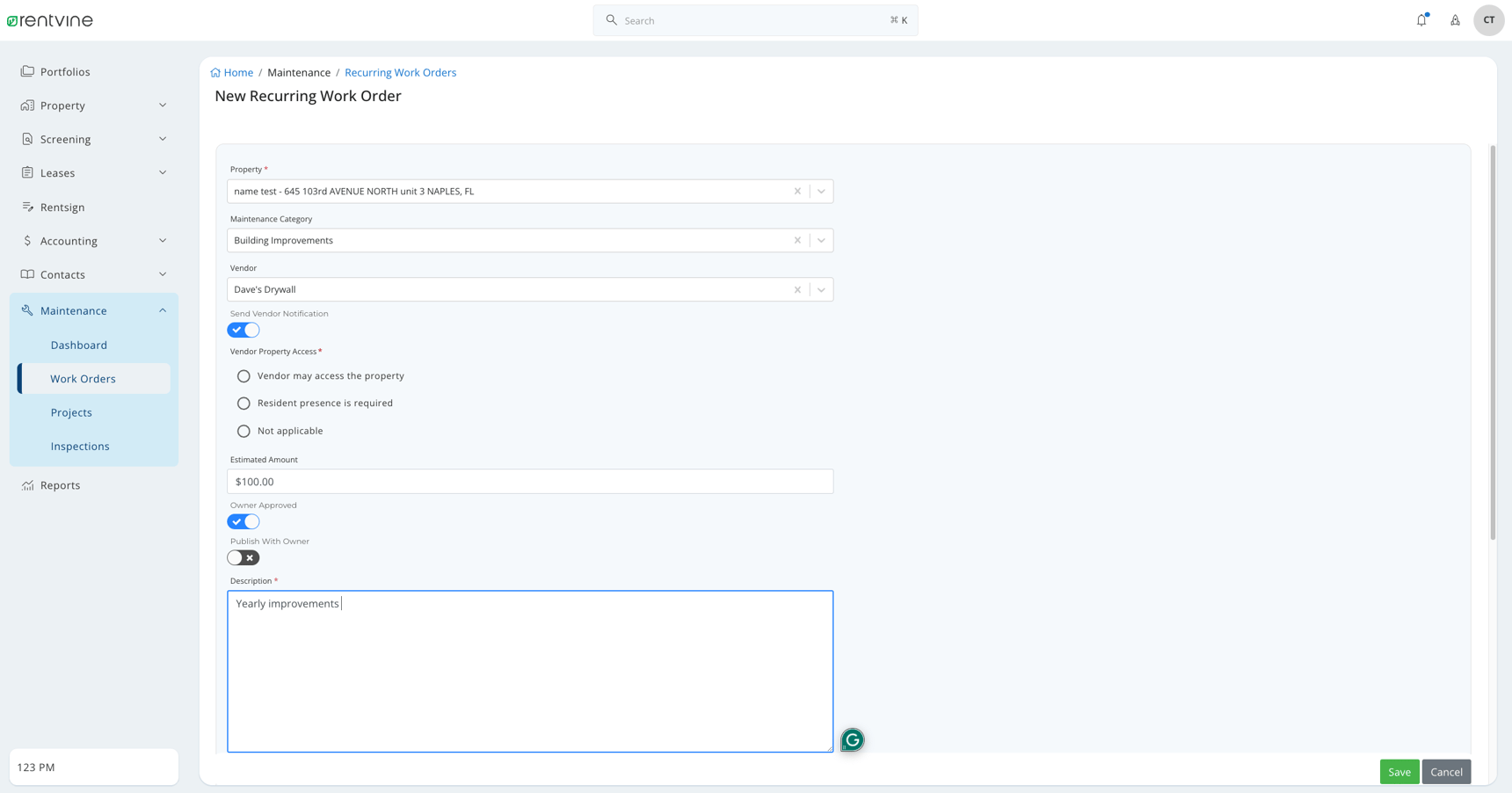Open the Maintenance Category dropdown
Viewport: 1512px width, 793px height.
[821, 240]
